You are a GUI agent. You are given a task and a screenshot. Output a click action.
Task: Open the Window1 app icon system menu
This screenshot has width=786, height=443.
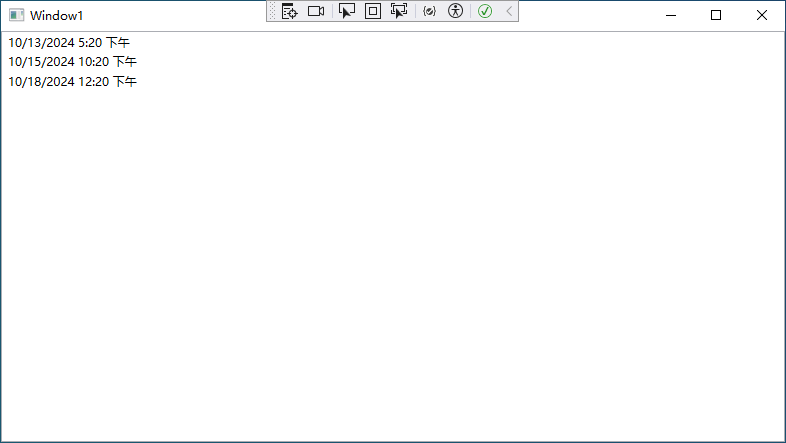[16, 15]
